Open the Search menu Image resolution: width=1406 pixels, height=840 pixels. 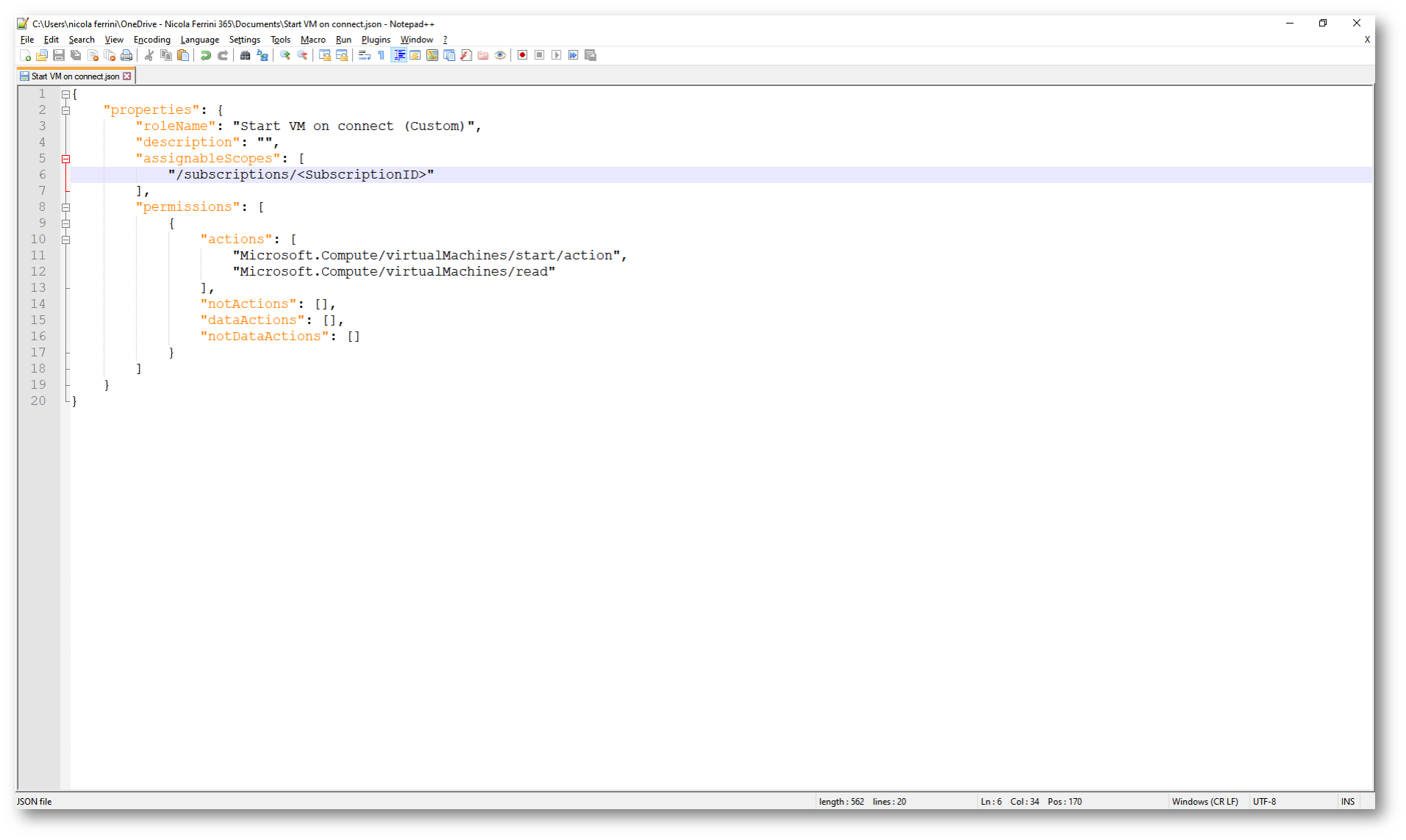pyautogui.click(x=82, y=40)
